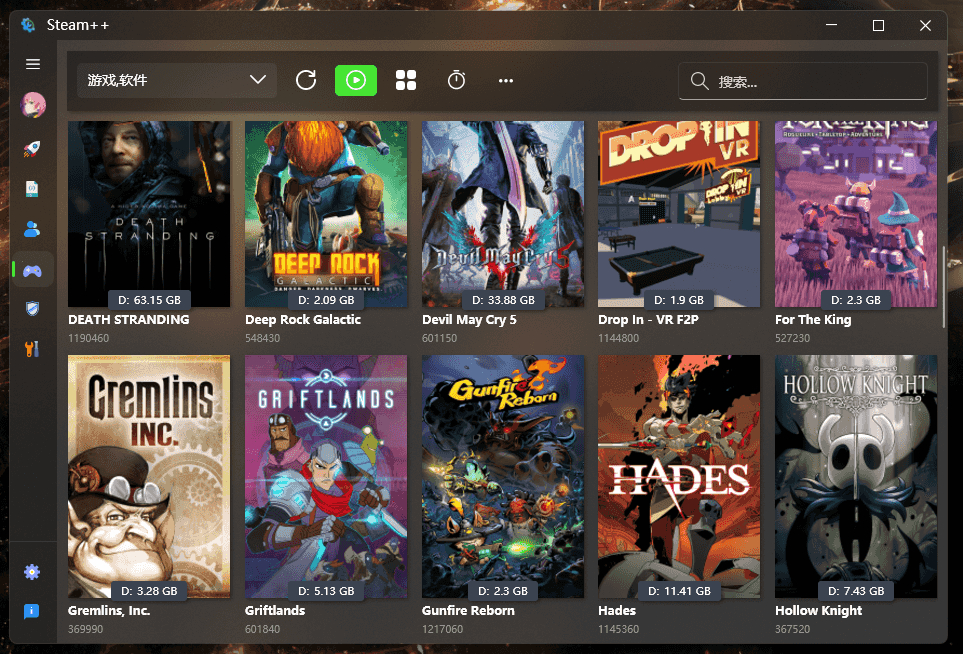
Task: Click the D: 33.88 GB size badge
Action: coord(503,300)
